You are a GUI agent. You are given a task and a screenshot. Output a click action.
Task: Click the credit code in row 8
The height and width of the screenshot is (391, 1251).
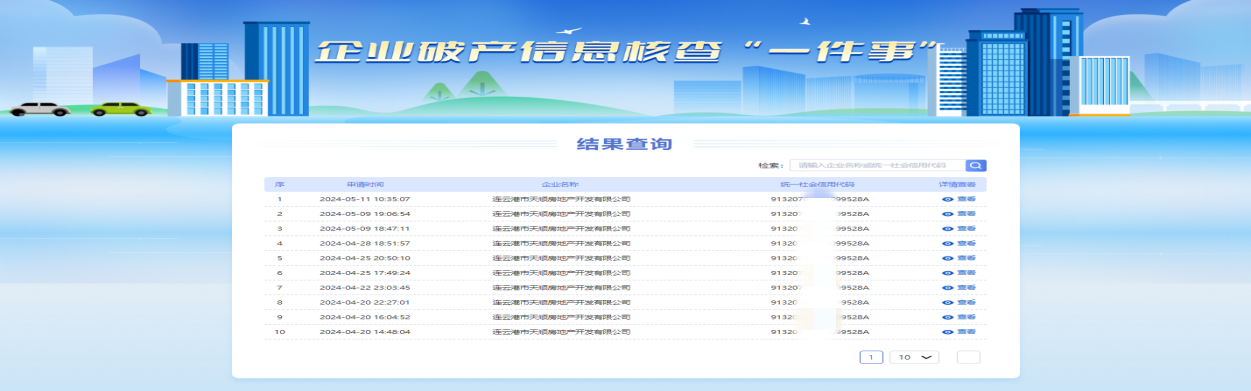(820, 302)
